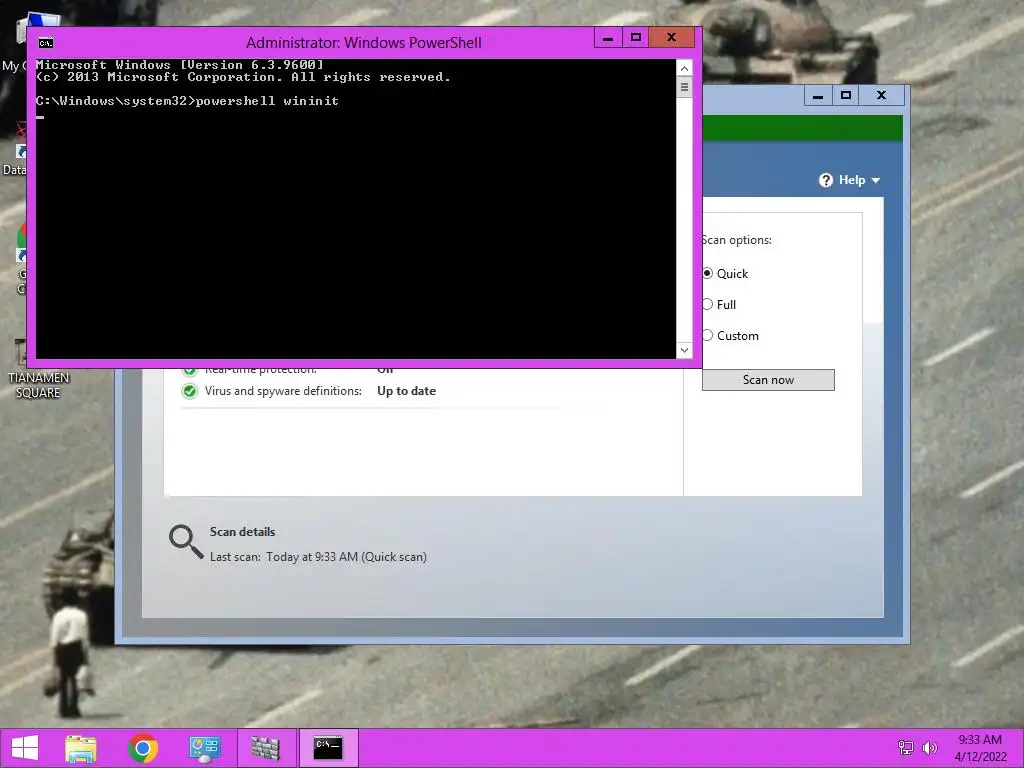Screen dimensions: 1024x768
Task: Click the 'Scan details' heading
Action: [242, 532]
